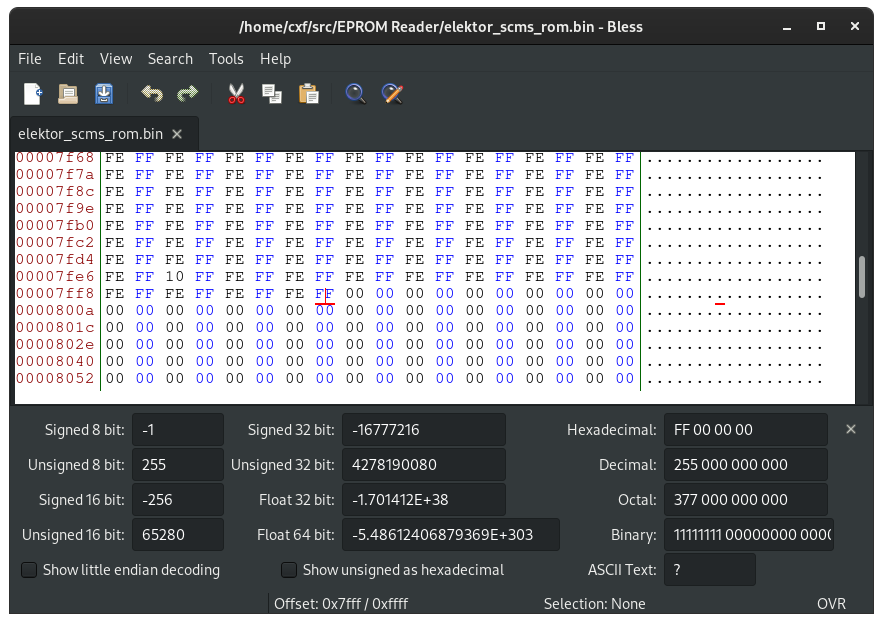Click the Save file toolbar icon
This screenshot has width=883, height=623.
pyautogui.click(x=104, y=94)
